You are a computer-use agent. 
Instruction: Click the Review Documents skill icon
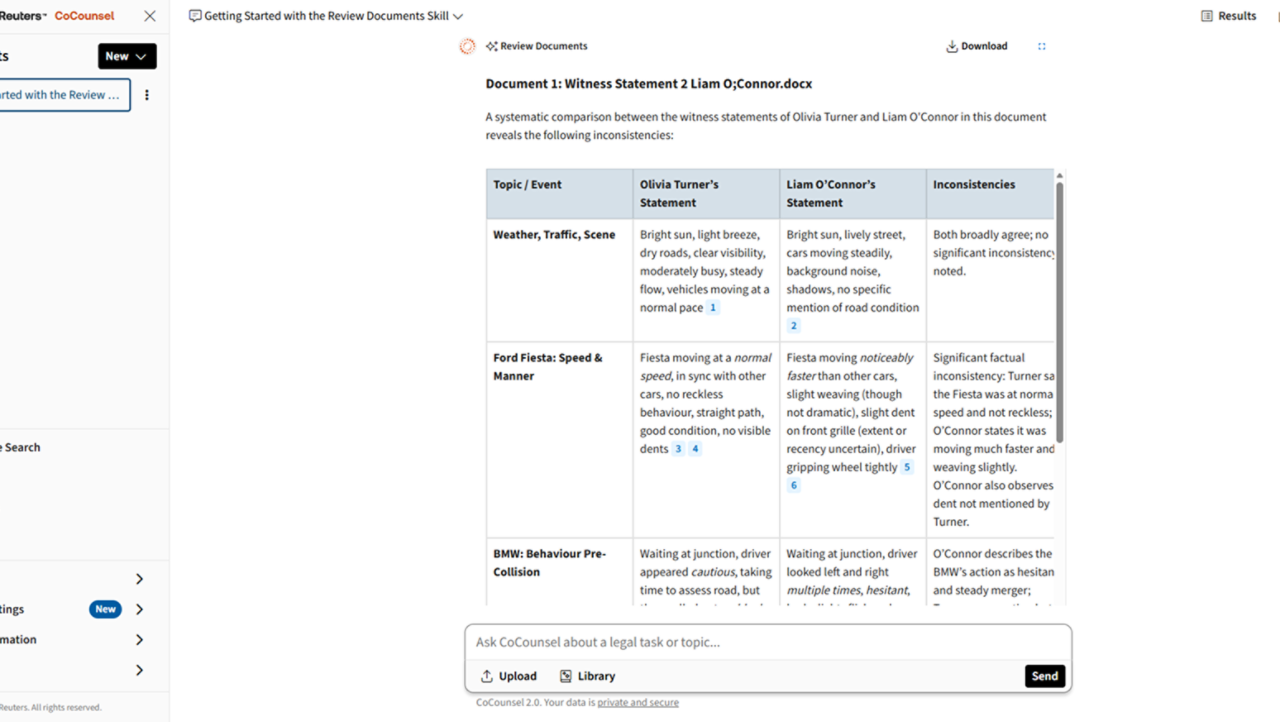tap(492, 46)
